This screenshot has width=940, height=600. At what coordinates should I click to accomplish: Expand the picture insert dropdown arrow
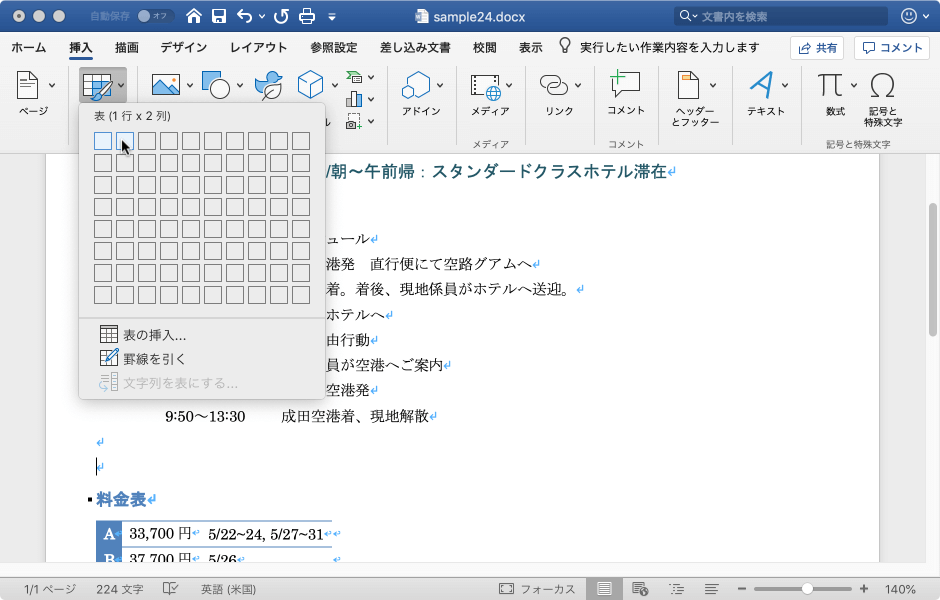coord(189,85)
